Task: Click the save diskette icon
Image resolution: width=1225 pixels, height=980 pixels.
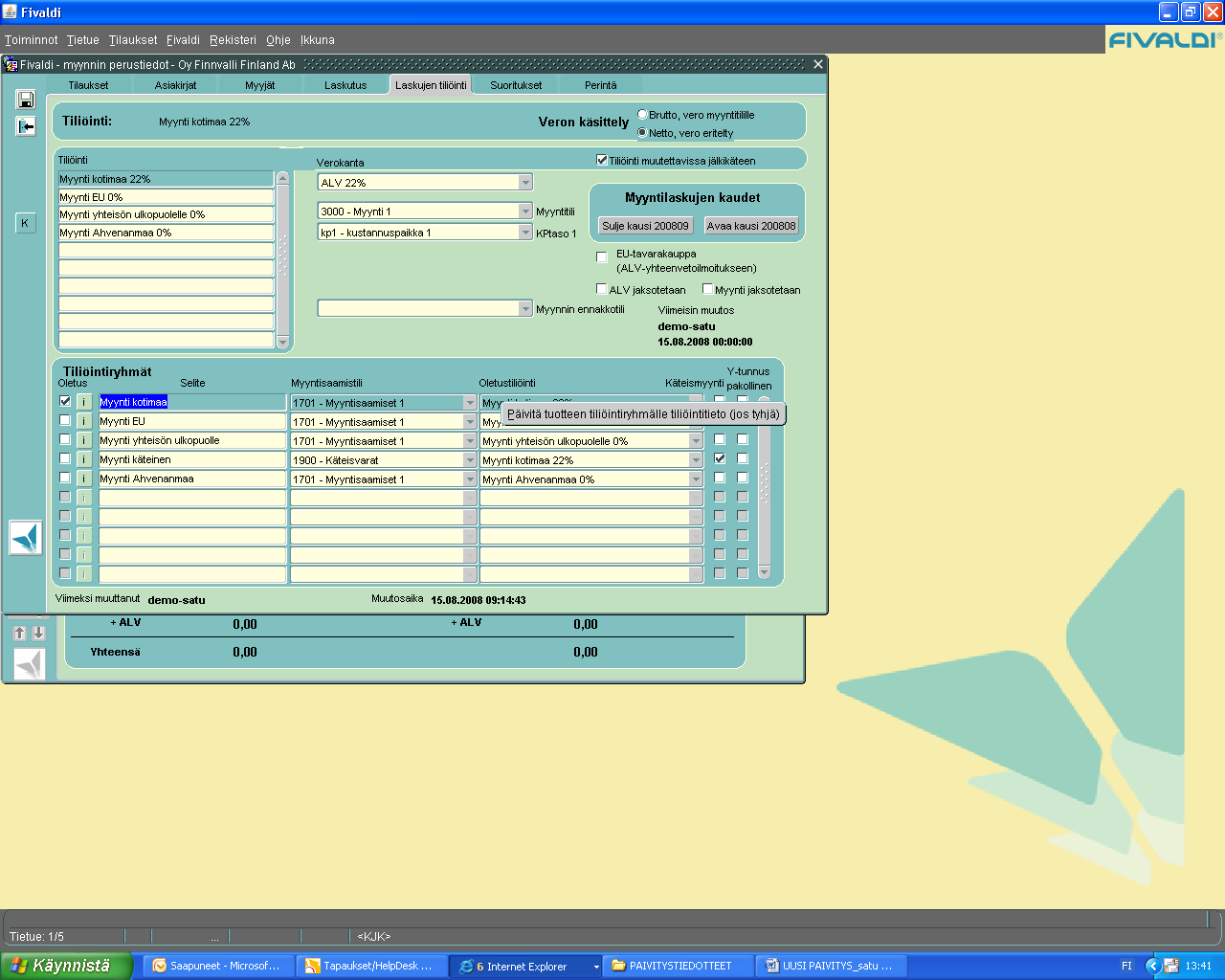Action: point(26,100)
